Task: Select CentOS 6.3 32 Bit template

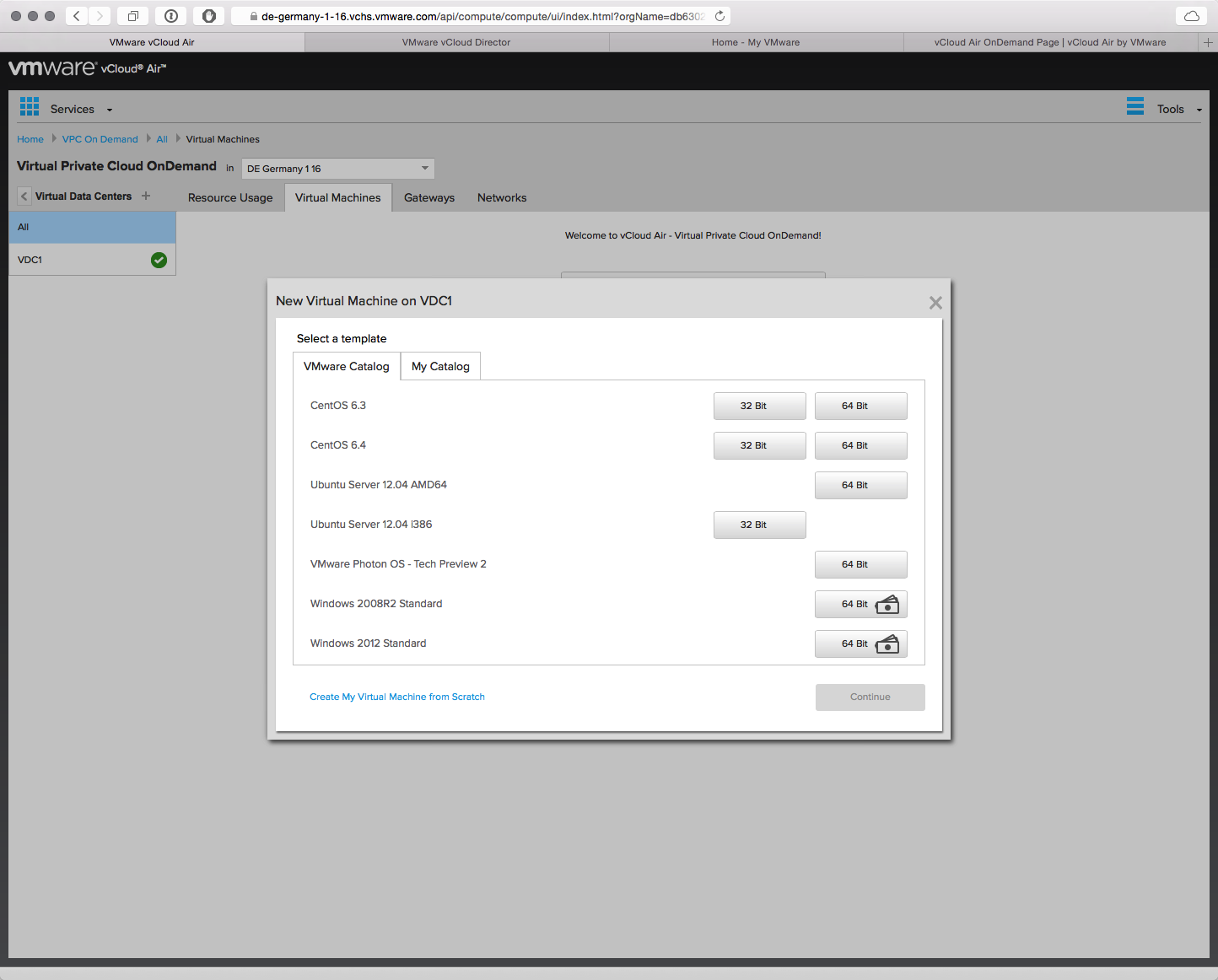Action: tap(759, 407)
